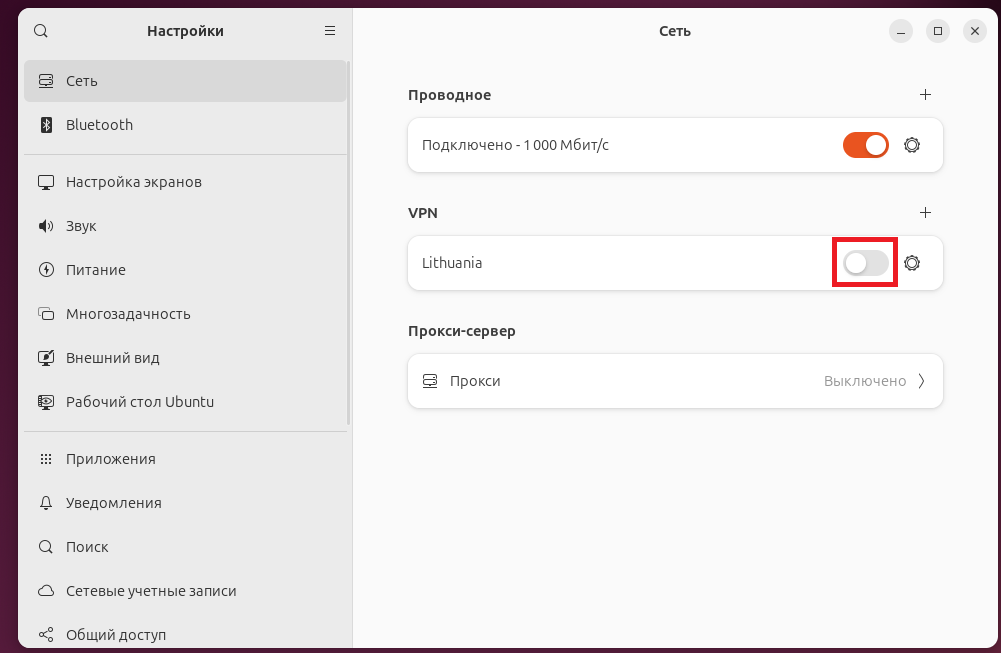Screen dimensions: 1001x653
Task: Open Lithuania VPN gear settings
Action: point(911,263)
